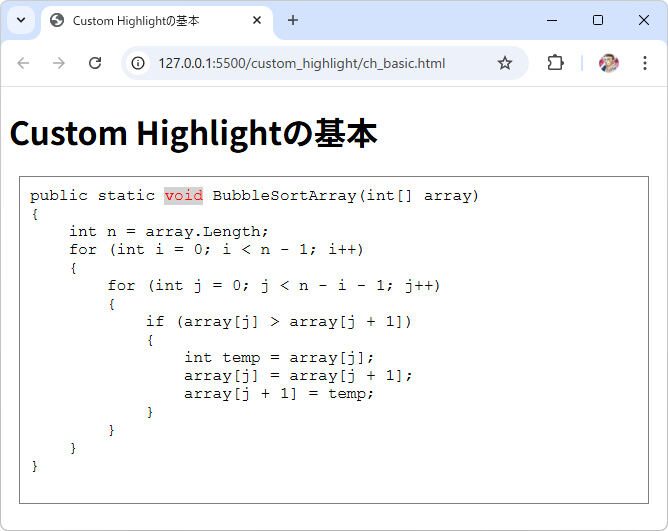
Task: Open the user profile avatar
Action: (x=609, y=63)
